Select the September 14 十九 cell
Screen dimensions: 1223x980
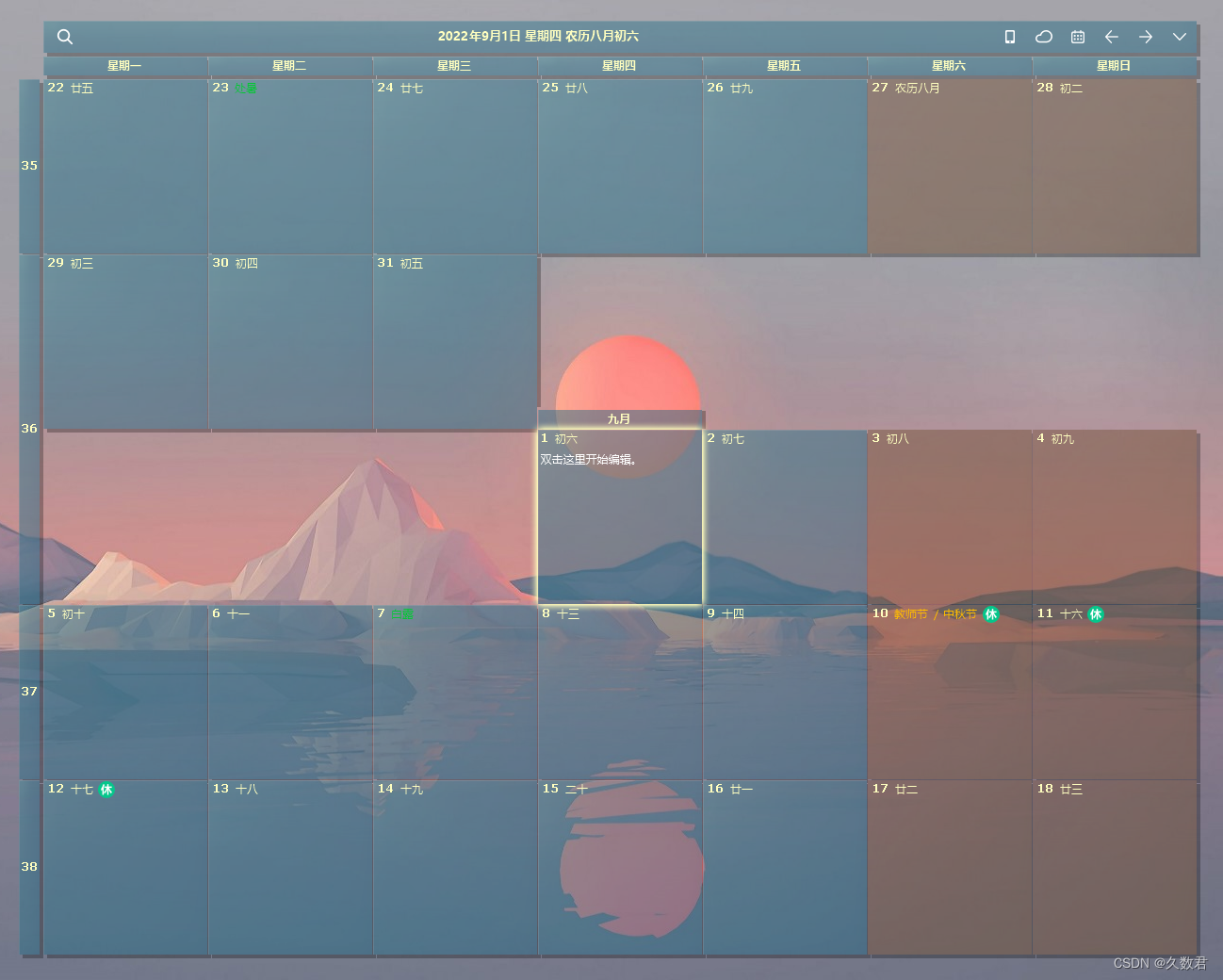pyautogui.click(x=455, y=868)
